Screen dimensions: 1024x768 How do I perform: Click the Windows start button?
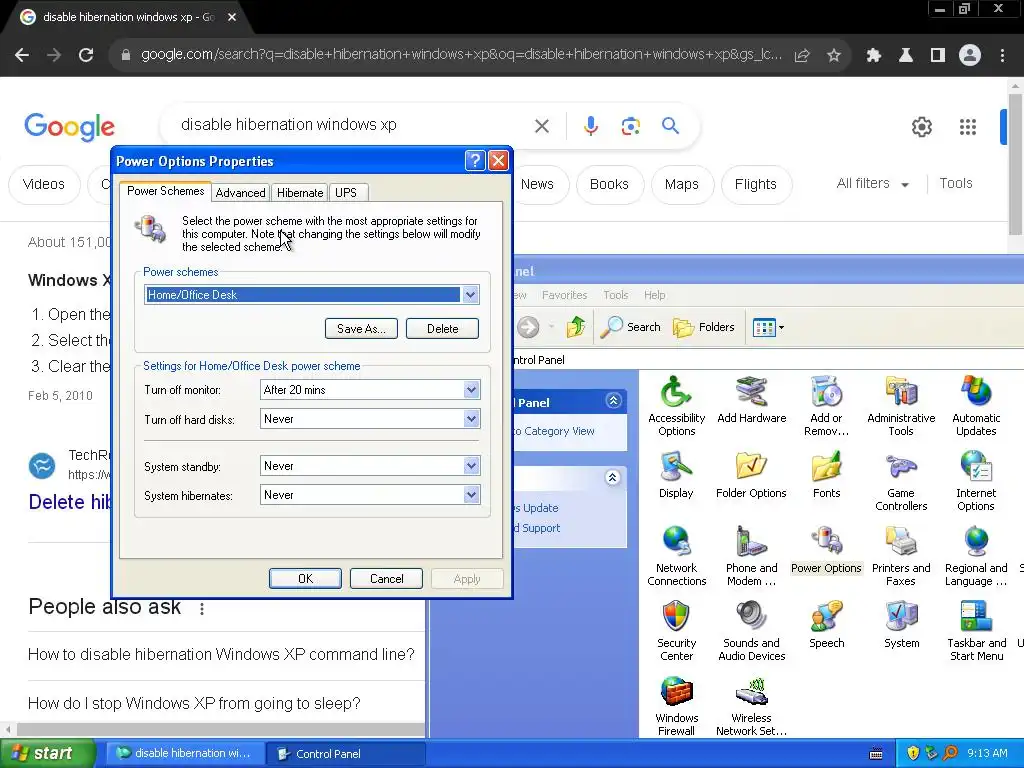pyautogui.click(x=48, y=754)
